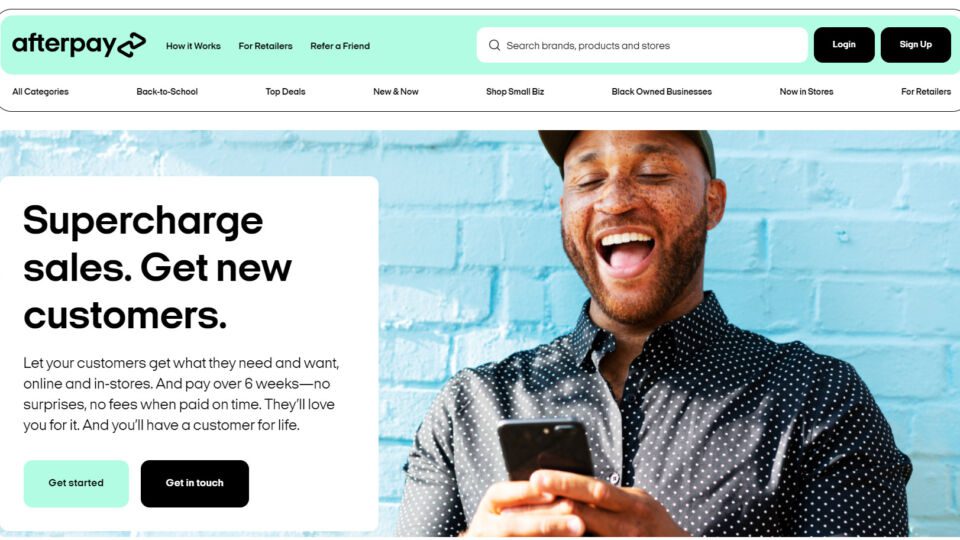Screen dimensions: 960x540
Task: Click For Retailers in category bar
Action: (926, 92)
